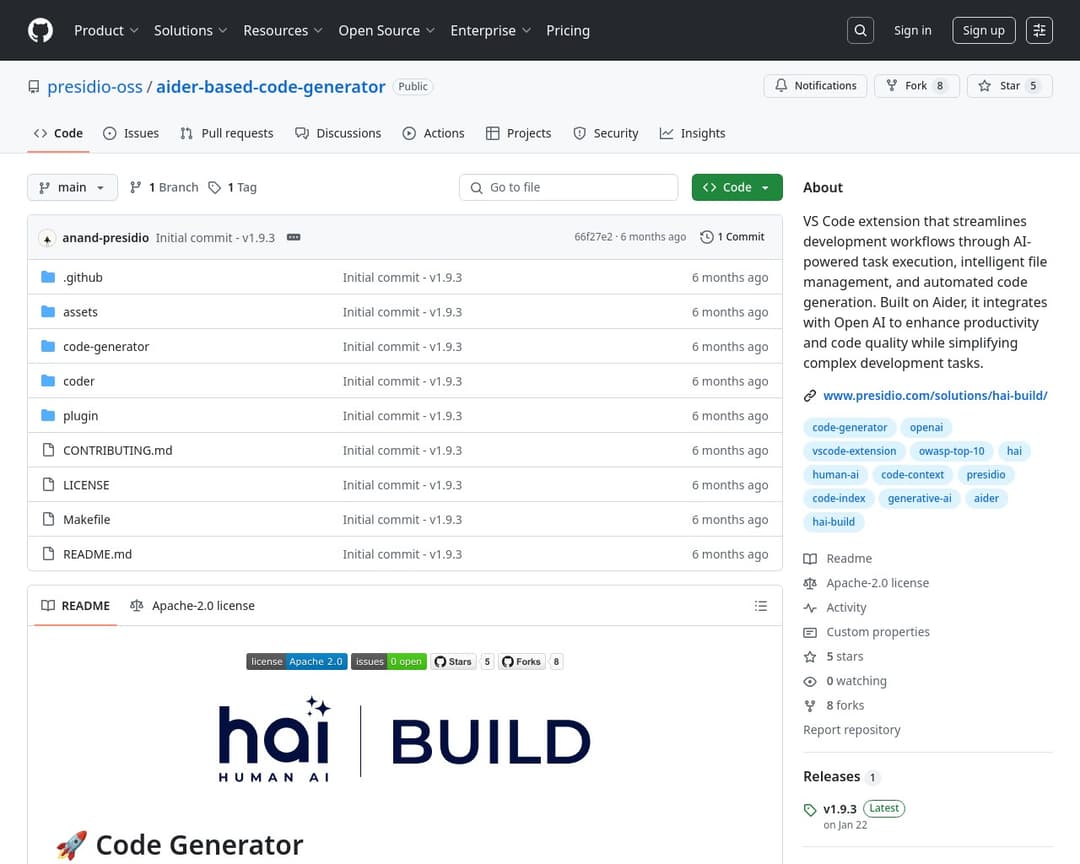
Task: Open aider-based-code-generator repo link
Action: [x=271, y=87]
